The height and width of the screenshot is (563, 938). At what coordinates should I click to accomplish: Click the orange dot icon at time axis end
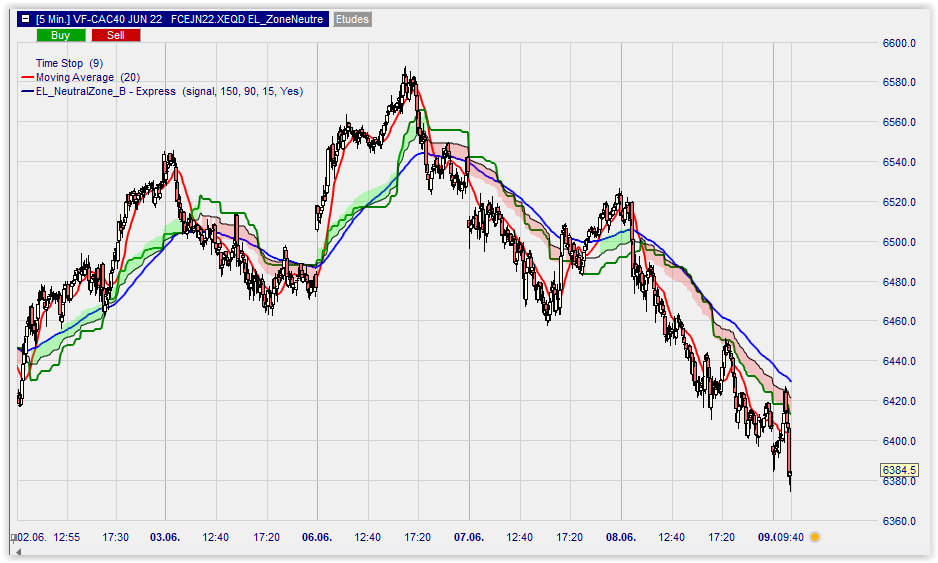(x=815, y=537)
